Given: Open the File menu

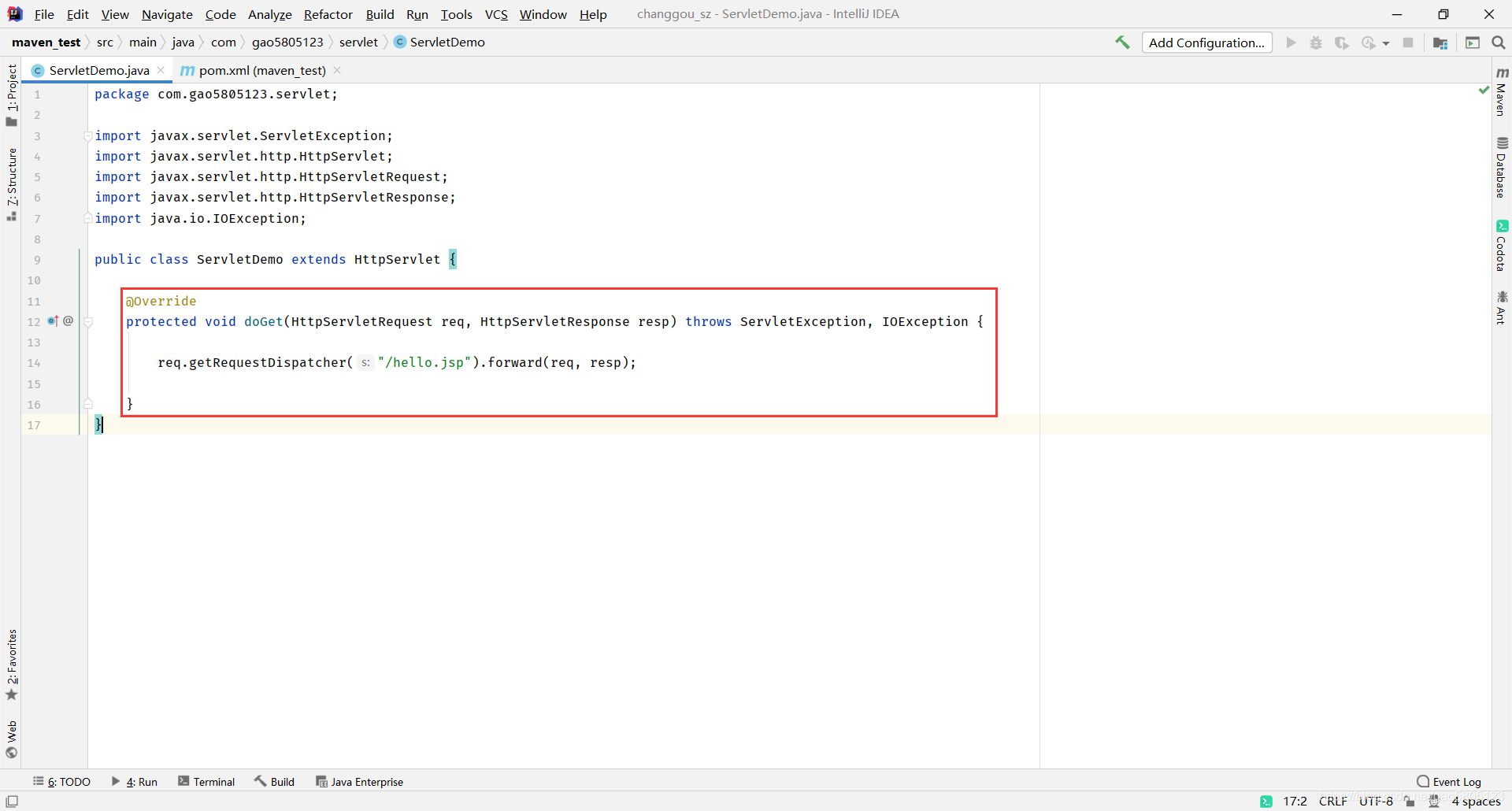Looking at the screenshot, I should [x=44, y=14].
